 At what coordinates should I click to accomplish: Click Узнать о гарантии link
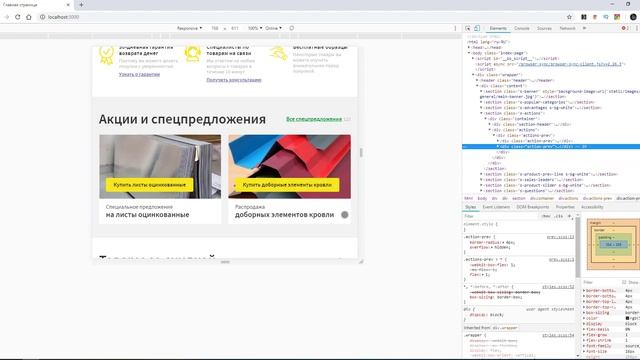[139, 74]
